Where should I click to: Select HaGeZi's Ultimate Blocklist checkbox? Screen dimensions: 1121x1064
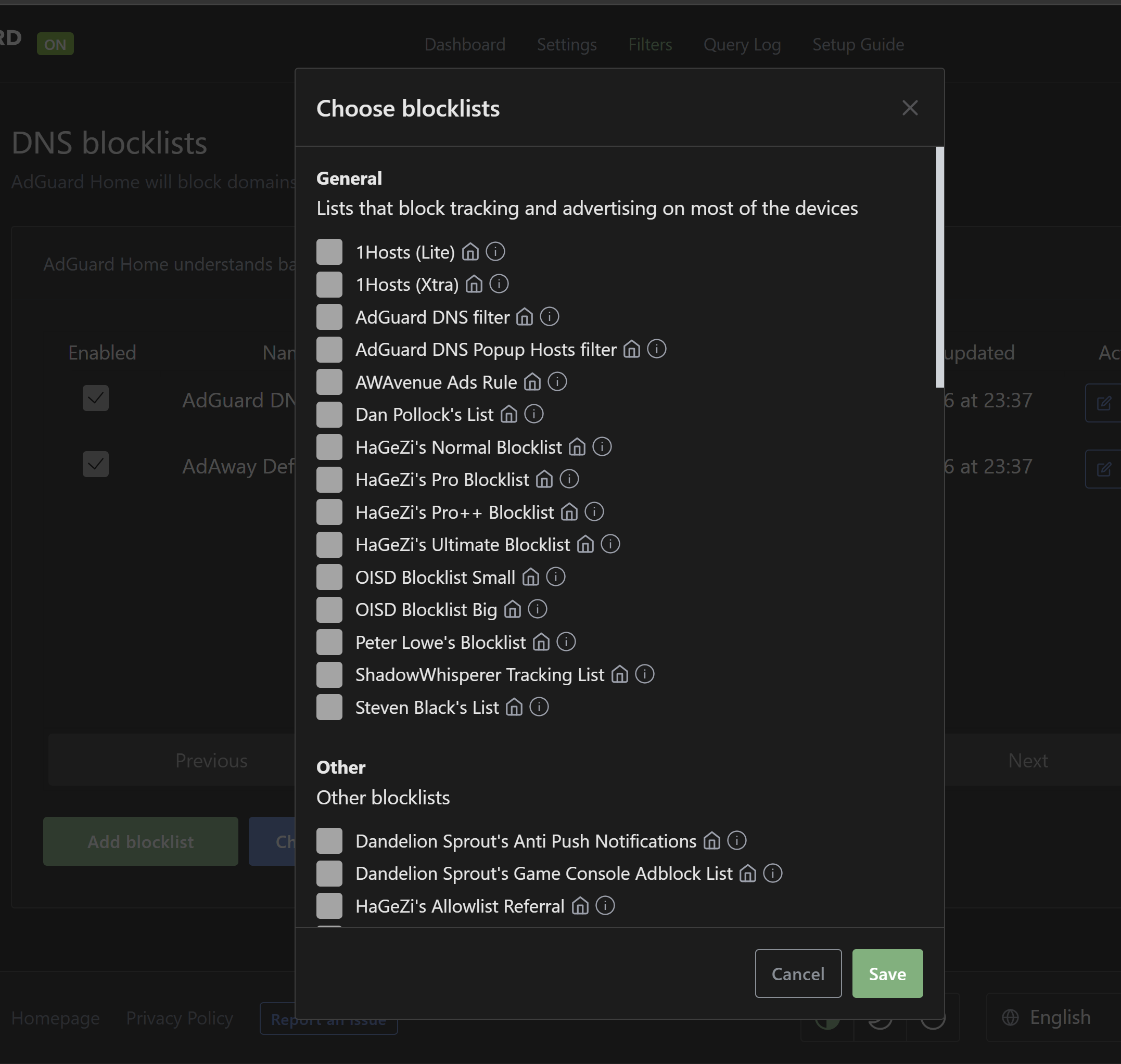(329, 545)
